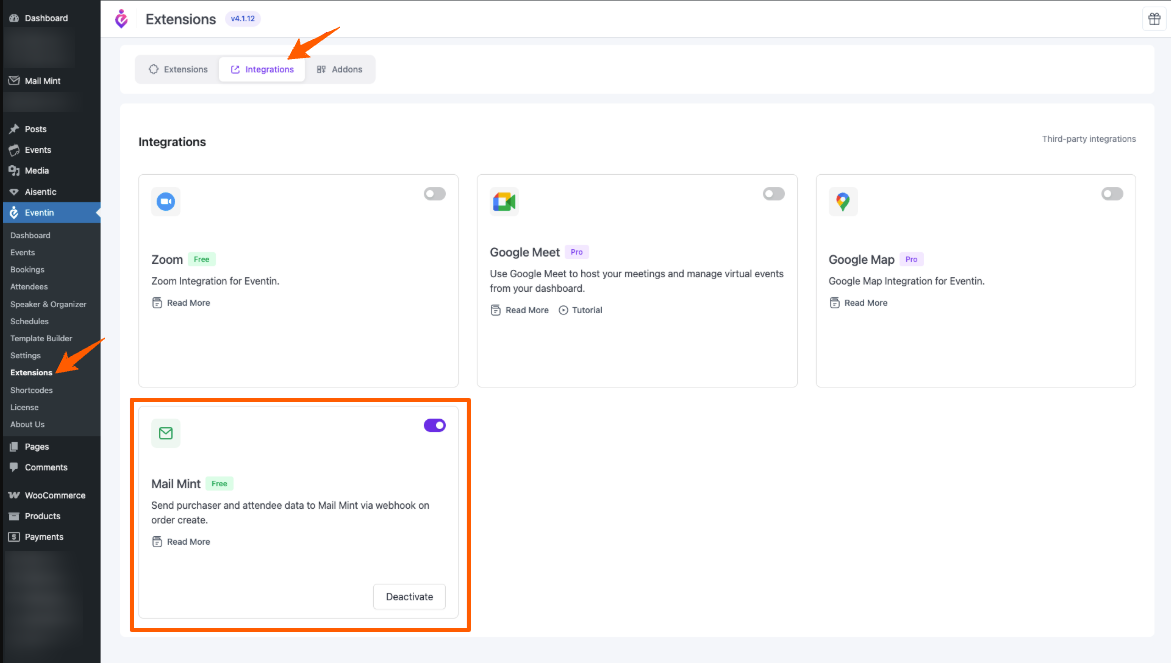Open Eventin Dashboard submenu item
Screen dimensions: 1171x663
click(31, 235)
